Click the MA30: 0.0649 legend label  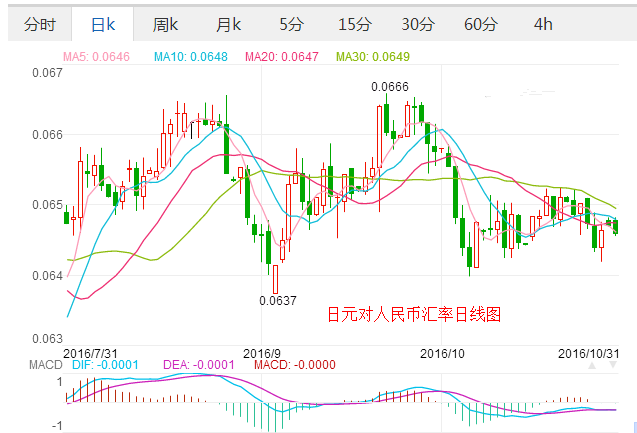[x=373, y=56]
